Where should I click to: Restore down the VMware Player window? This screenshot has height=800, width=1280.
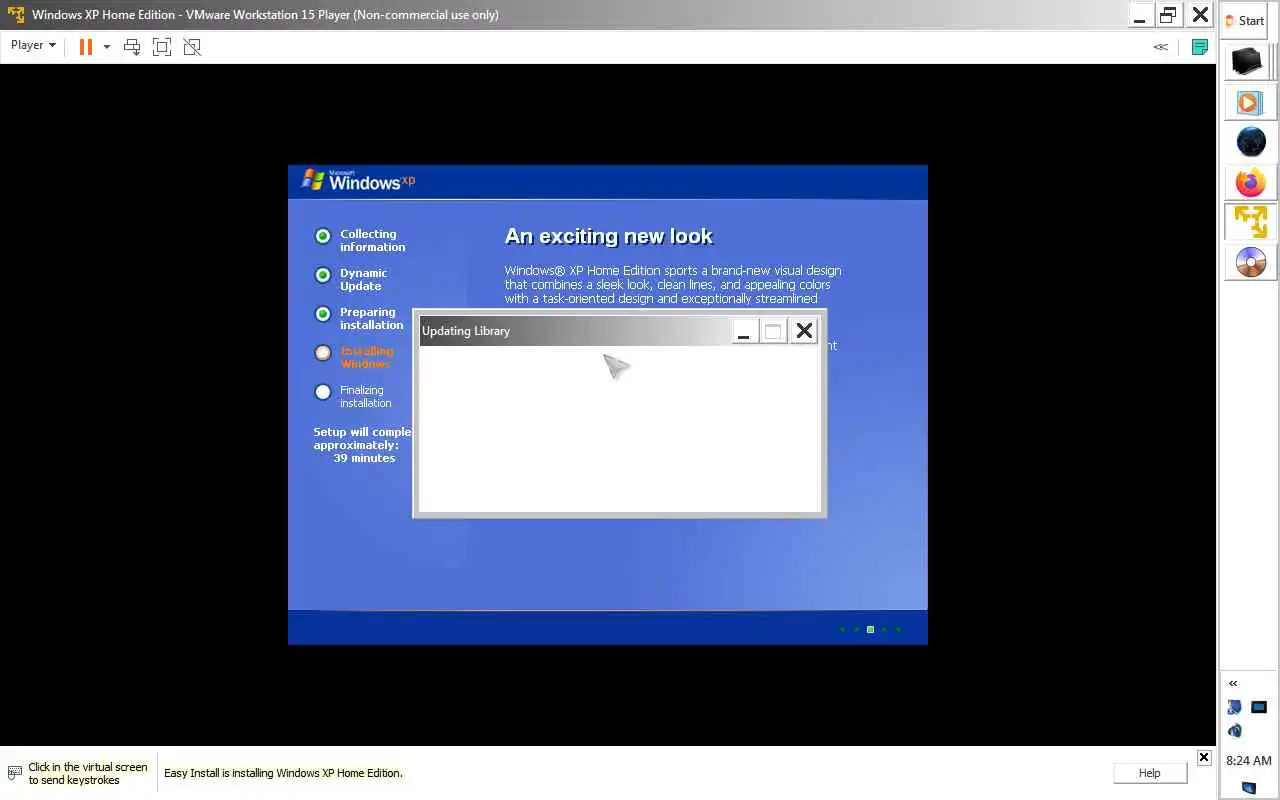coord(1168,15)
